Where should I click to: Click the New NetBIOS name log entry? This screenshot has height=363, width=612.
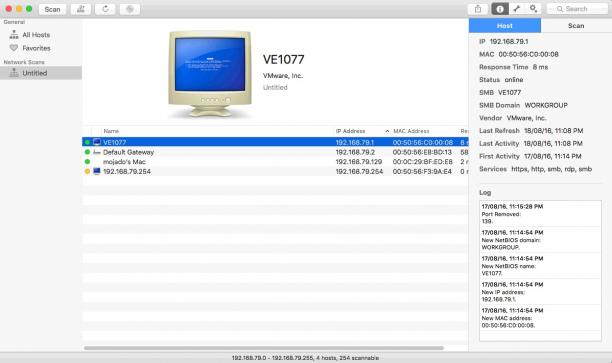[x=540, y=266]
